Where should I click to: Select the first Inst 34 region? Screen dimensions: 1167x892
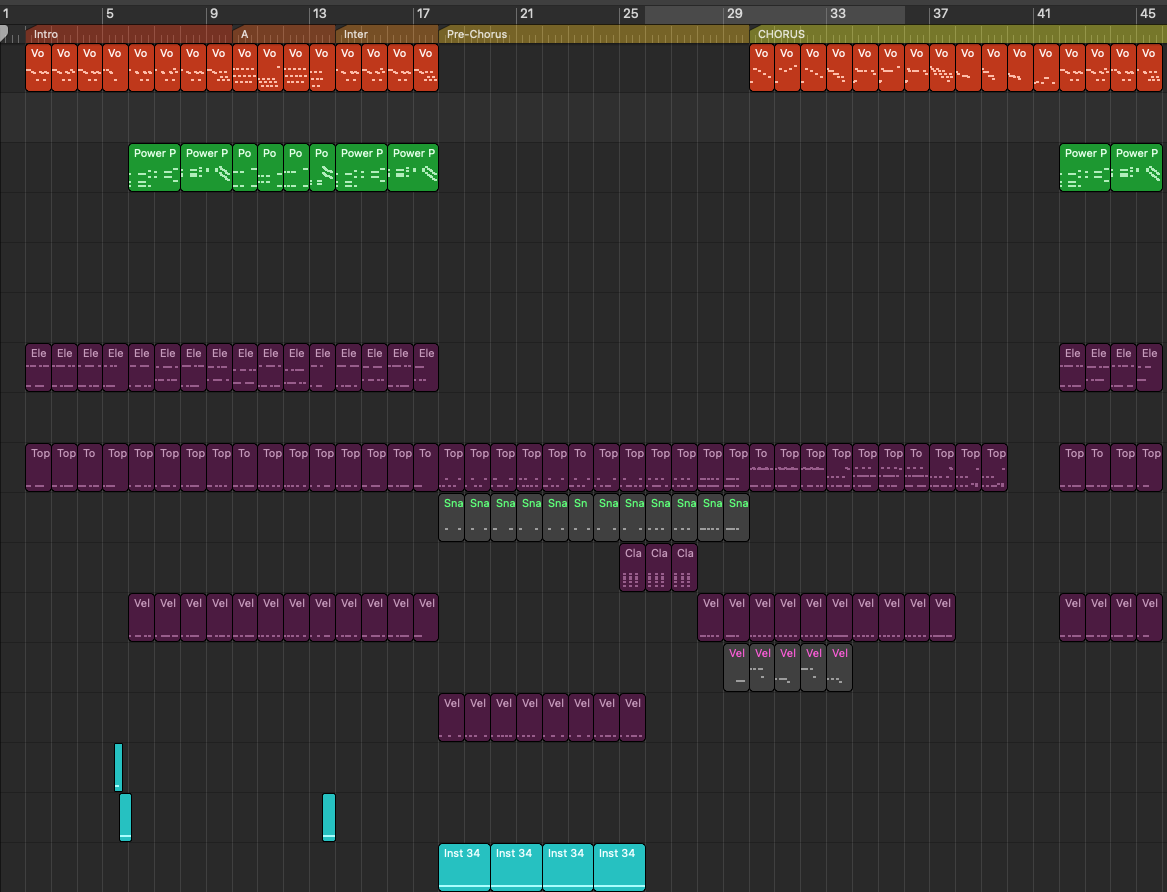tap(464, 867)
